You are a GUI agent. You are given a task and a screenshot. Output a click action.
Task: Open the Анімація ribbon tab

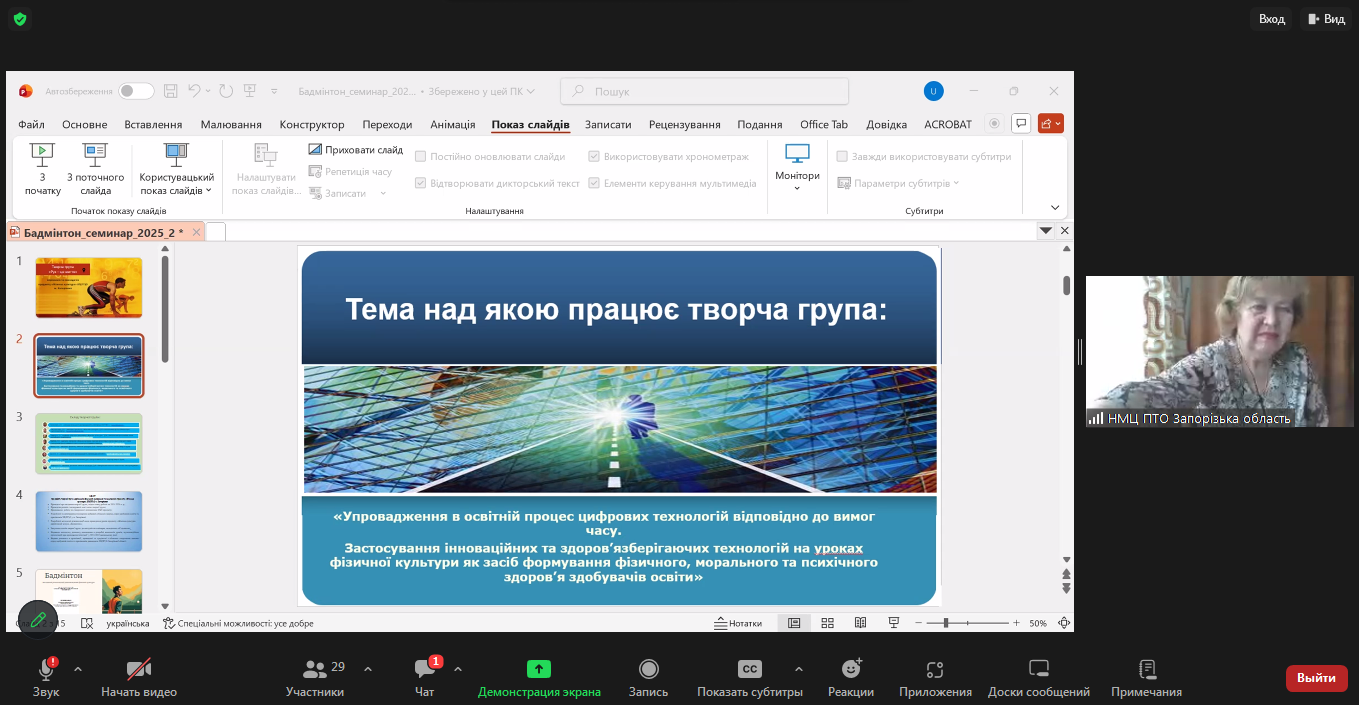[x=452, y=124]
